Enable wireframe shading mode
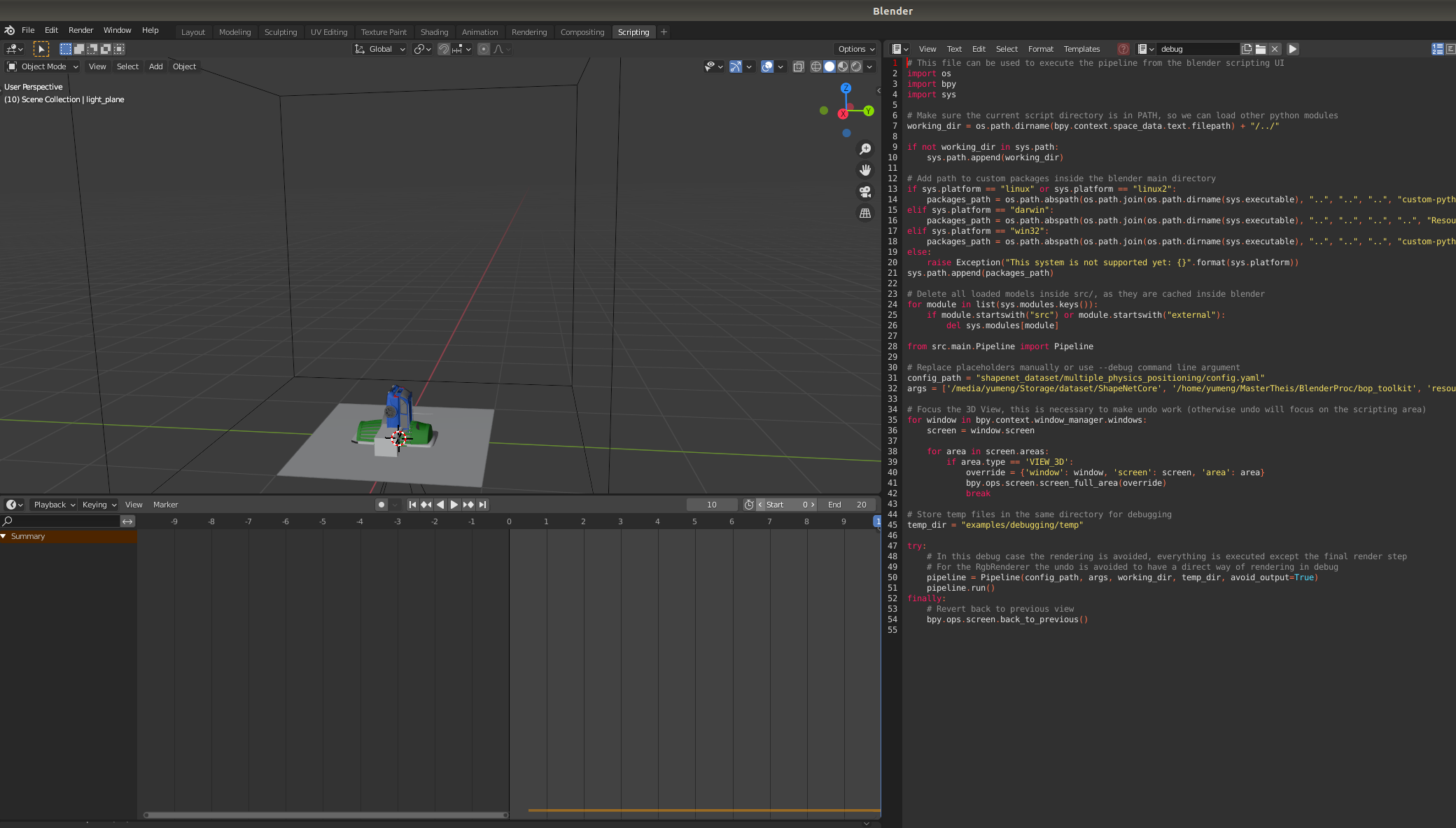The height and width of the screenshot is (828, 1456). (x=816, y=66)
